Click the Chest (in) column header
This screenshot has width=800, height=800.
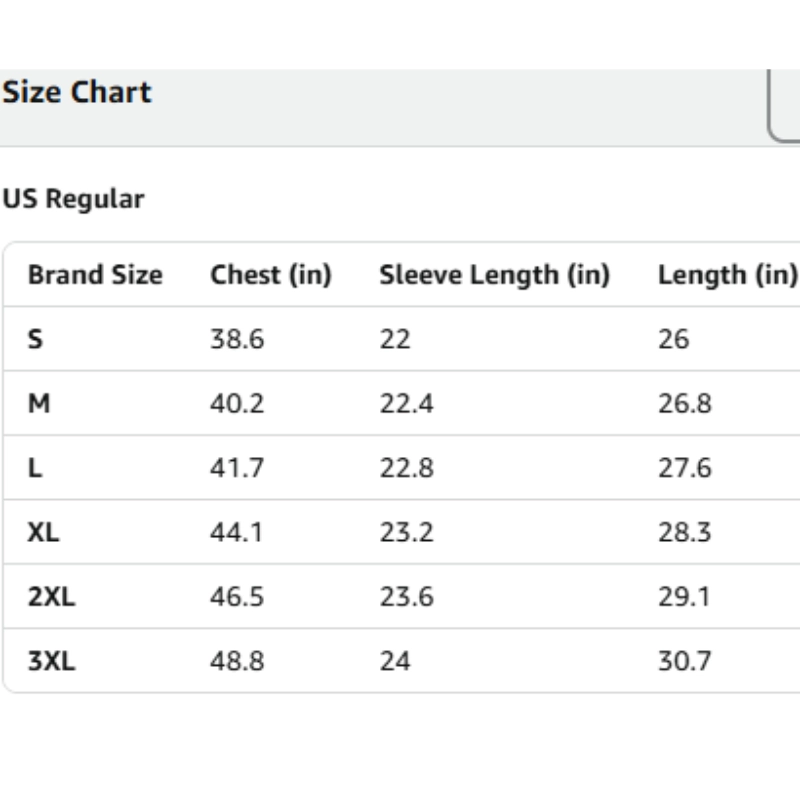[270, 275]
